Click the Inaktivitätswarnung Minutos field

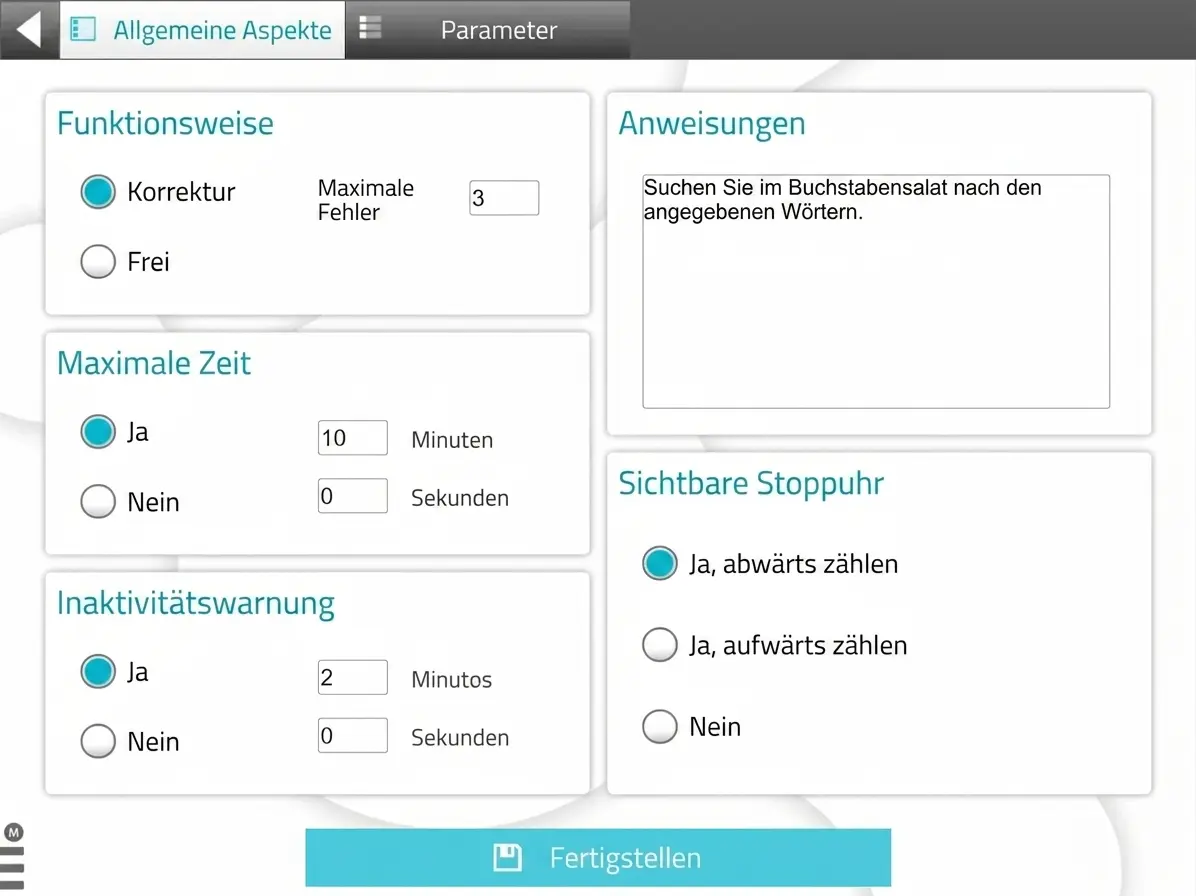pyautogui.click(x=352, y=677)
